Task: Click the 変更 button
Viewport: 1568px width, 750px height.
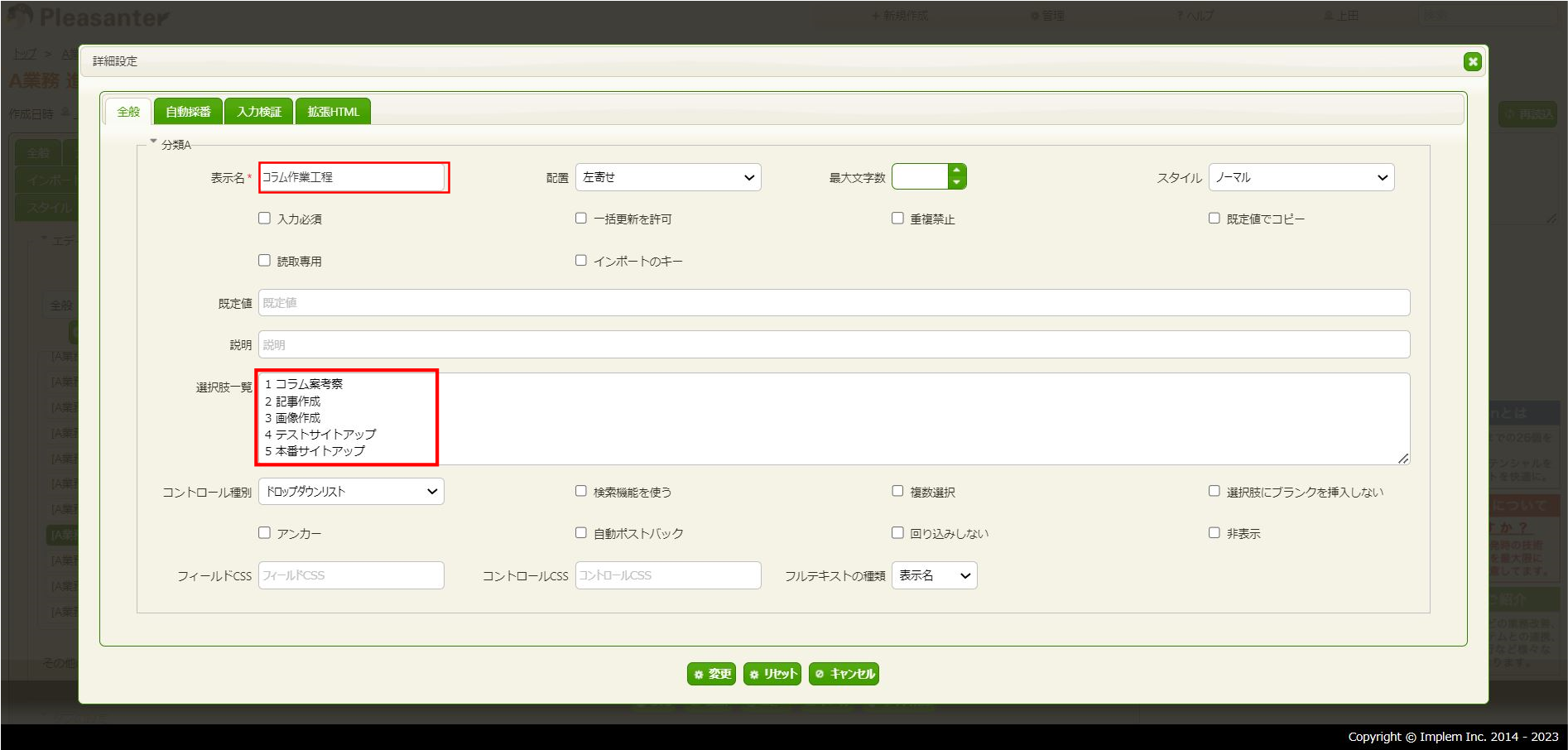Action: (x=712, y=674)
